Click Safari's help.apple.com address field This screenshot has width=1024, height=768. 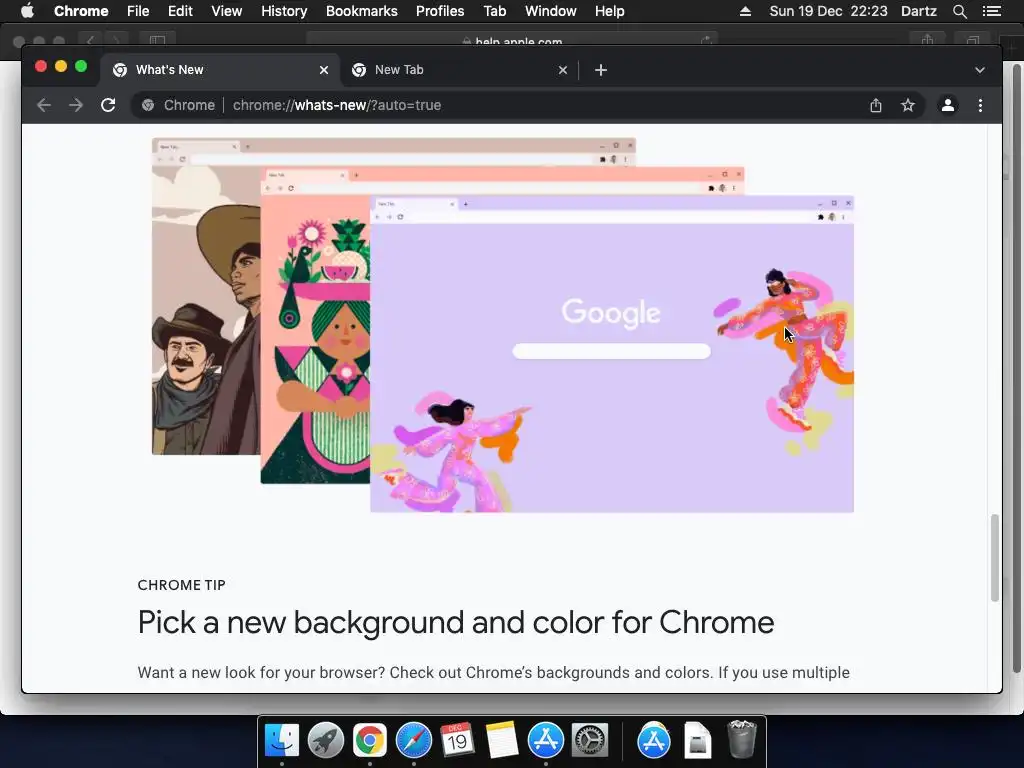pos(512,40)
